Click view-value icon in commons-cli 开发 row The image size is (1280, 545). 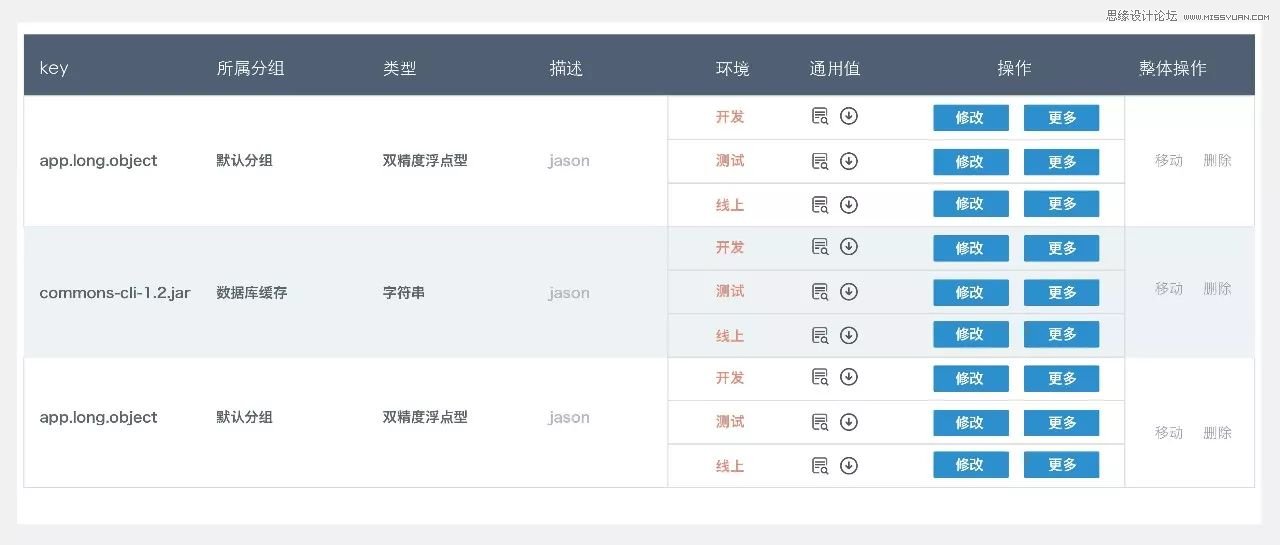[x=820, y=247]
